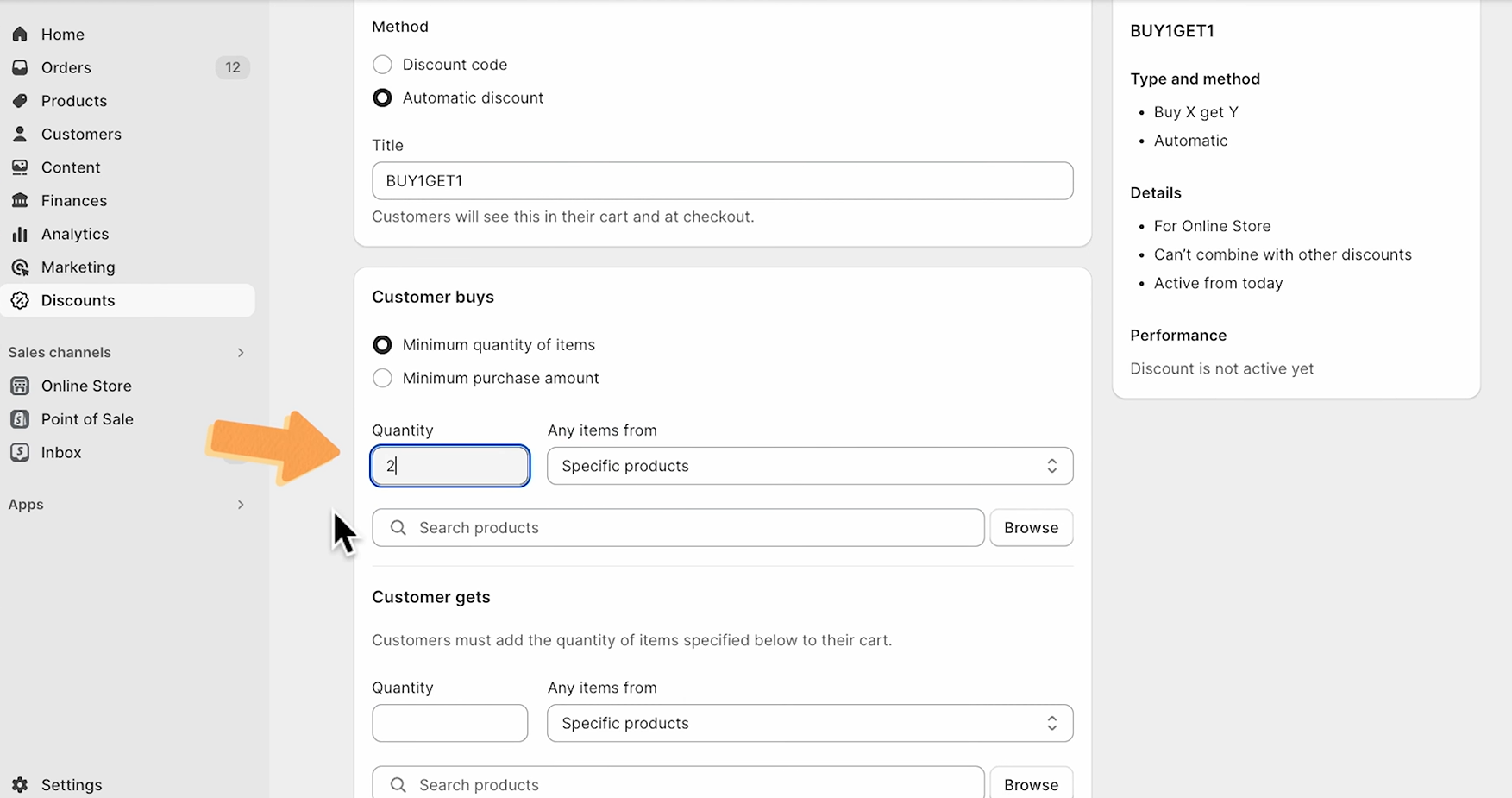Click the Discounts badge icon
The height and width of the screenshot is (798, 1512).
point(20,300)
